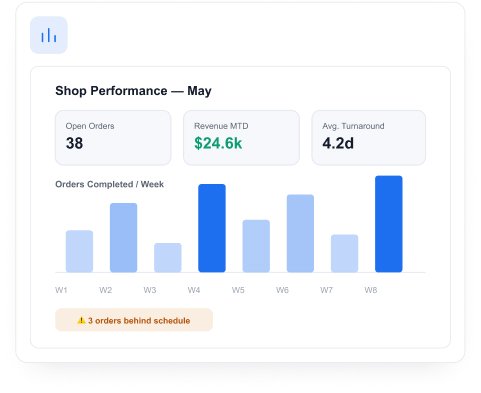Select the dark blue W8 bar
Image resolution: width=481 pixels, height=393 pixels.
pos(389,224)
